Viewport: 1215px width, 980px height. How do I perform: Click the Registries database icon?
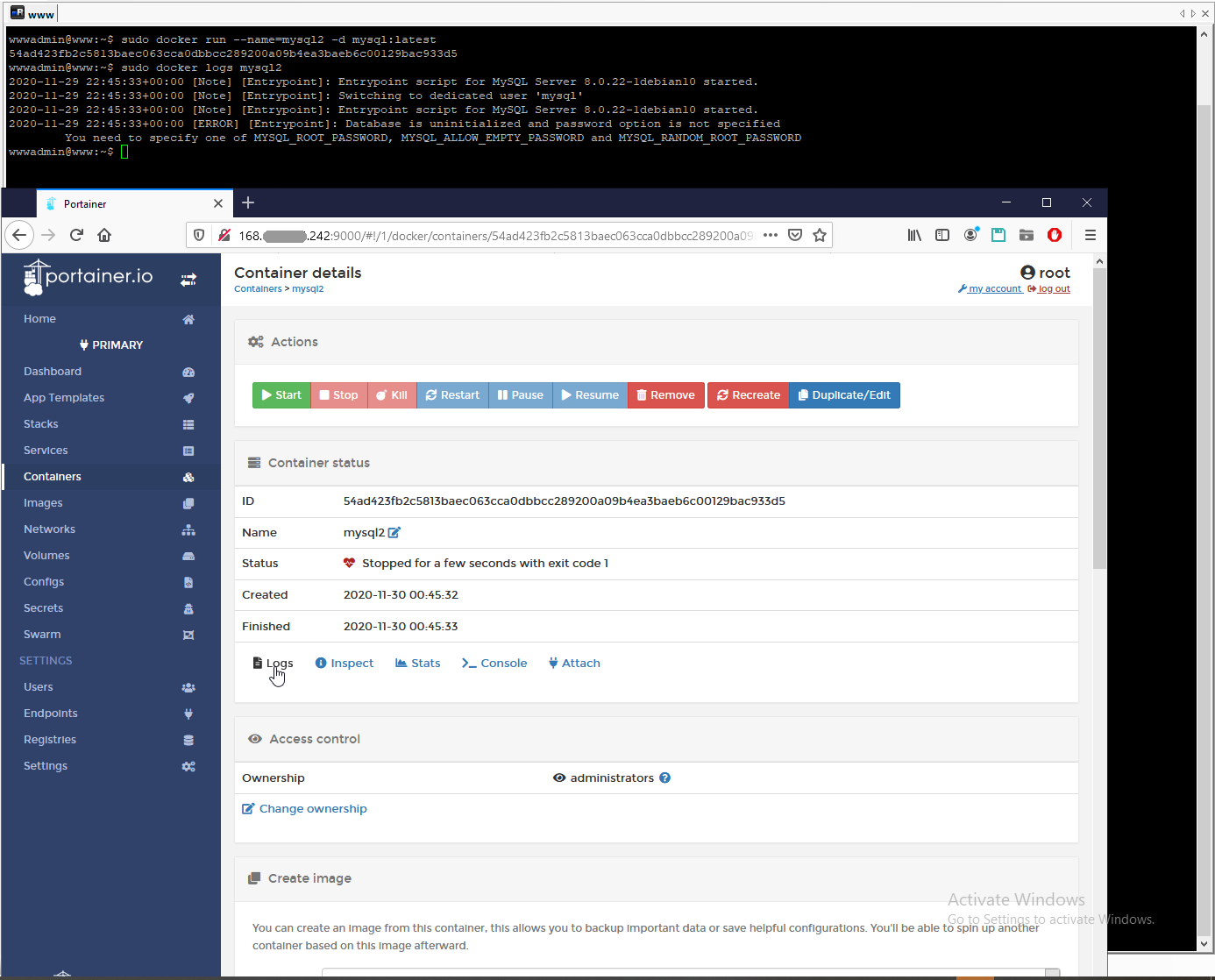pos(188,741)
